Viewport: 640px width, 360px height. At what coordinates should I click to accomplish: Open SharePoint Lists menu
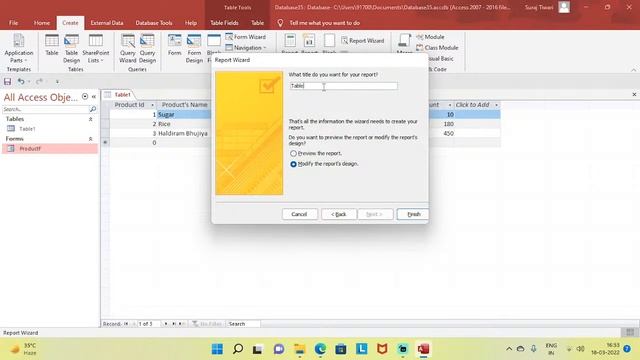pyautogui.click(x=96, y=48)
